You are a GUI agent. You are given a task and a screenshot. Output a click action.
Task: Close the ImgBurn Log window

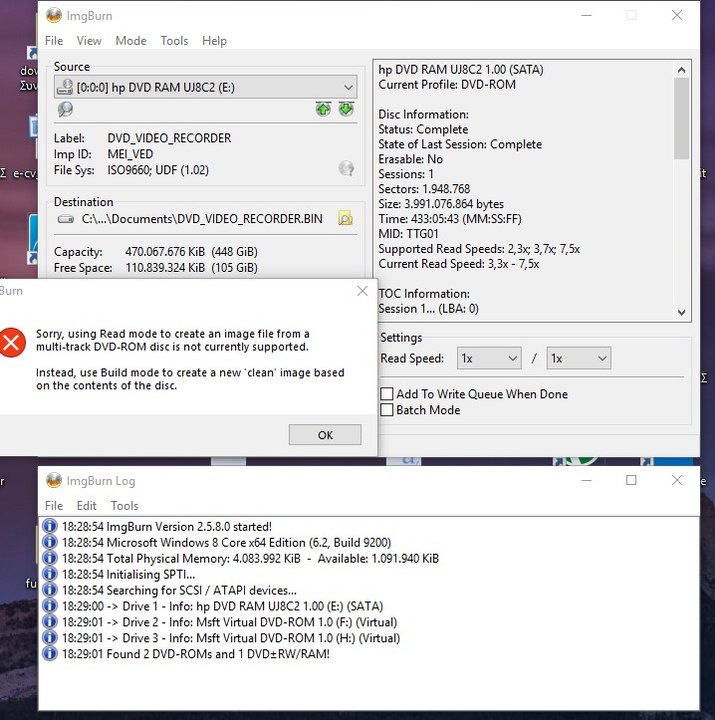pyautogui.click(x=677, y=480)
